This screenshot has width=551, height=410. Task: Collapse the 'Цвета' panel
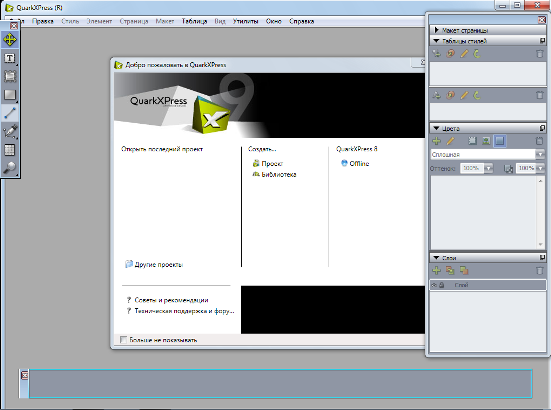click(436, 128)
